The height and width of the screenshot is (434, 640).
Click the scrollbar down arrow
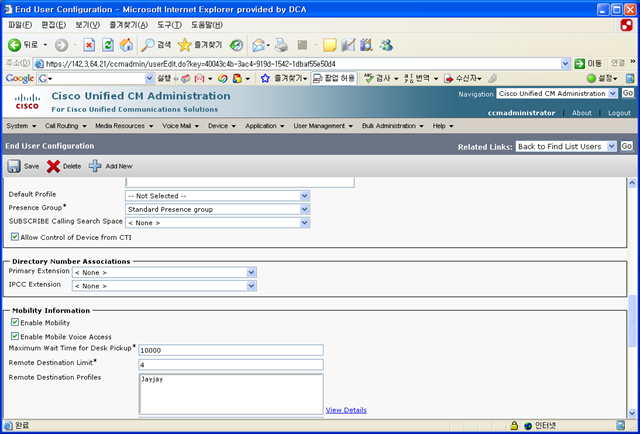[x=632, y=413]
